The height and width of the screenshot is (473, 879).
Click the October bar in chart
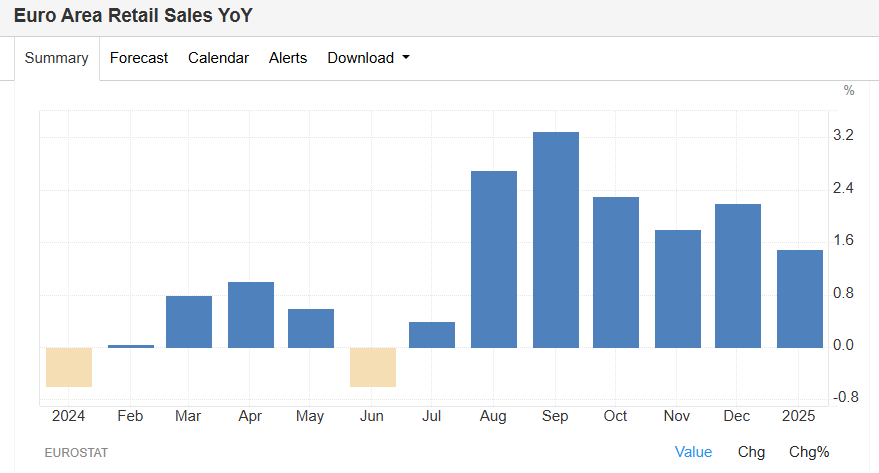point(616,272)
